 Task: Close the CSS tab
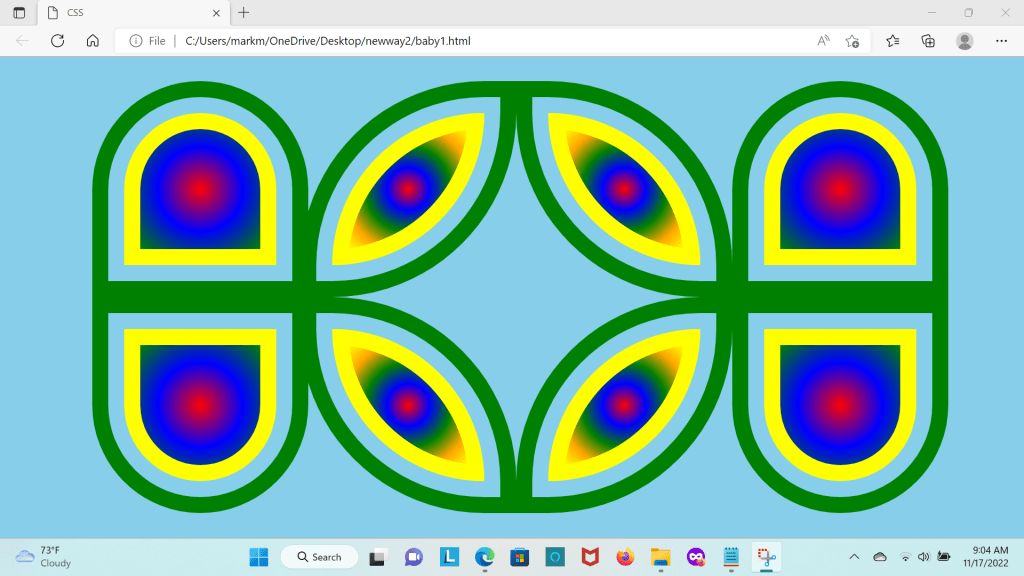[x=215, y=13]
